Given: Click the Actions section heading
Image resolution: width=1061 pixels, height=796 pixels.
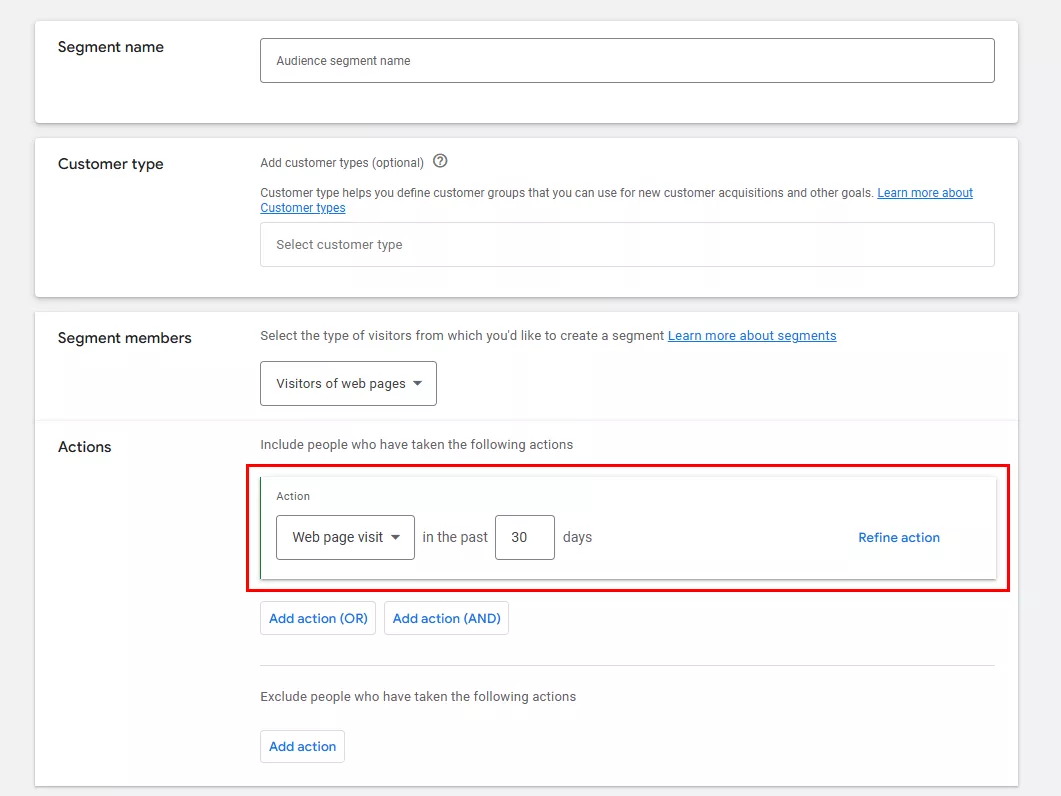Looking at the screenshot, I should [85, 447].
